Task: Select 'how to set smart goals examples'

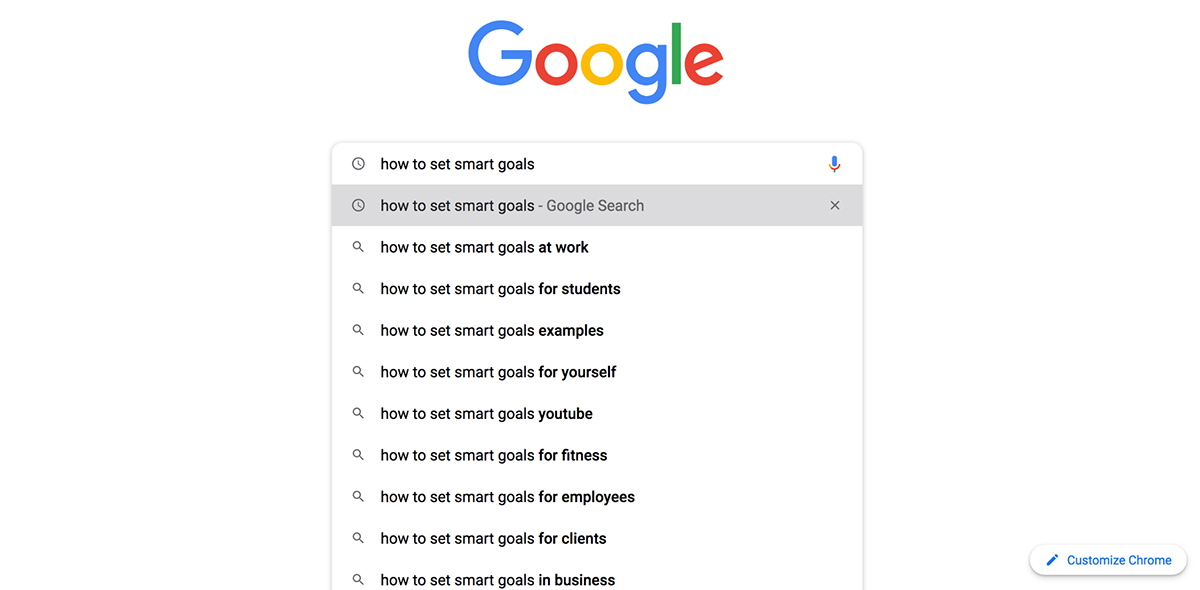Action: 491,330
